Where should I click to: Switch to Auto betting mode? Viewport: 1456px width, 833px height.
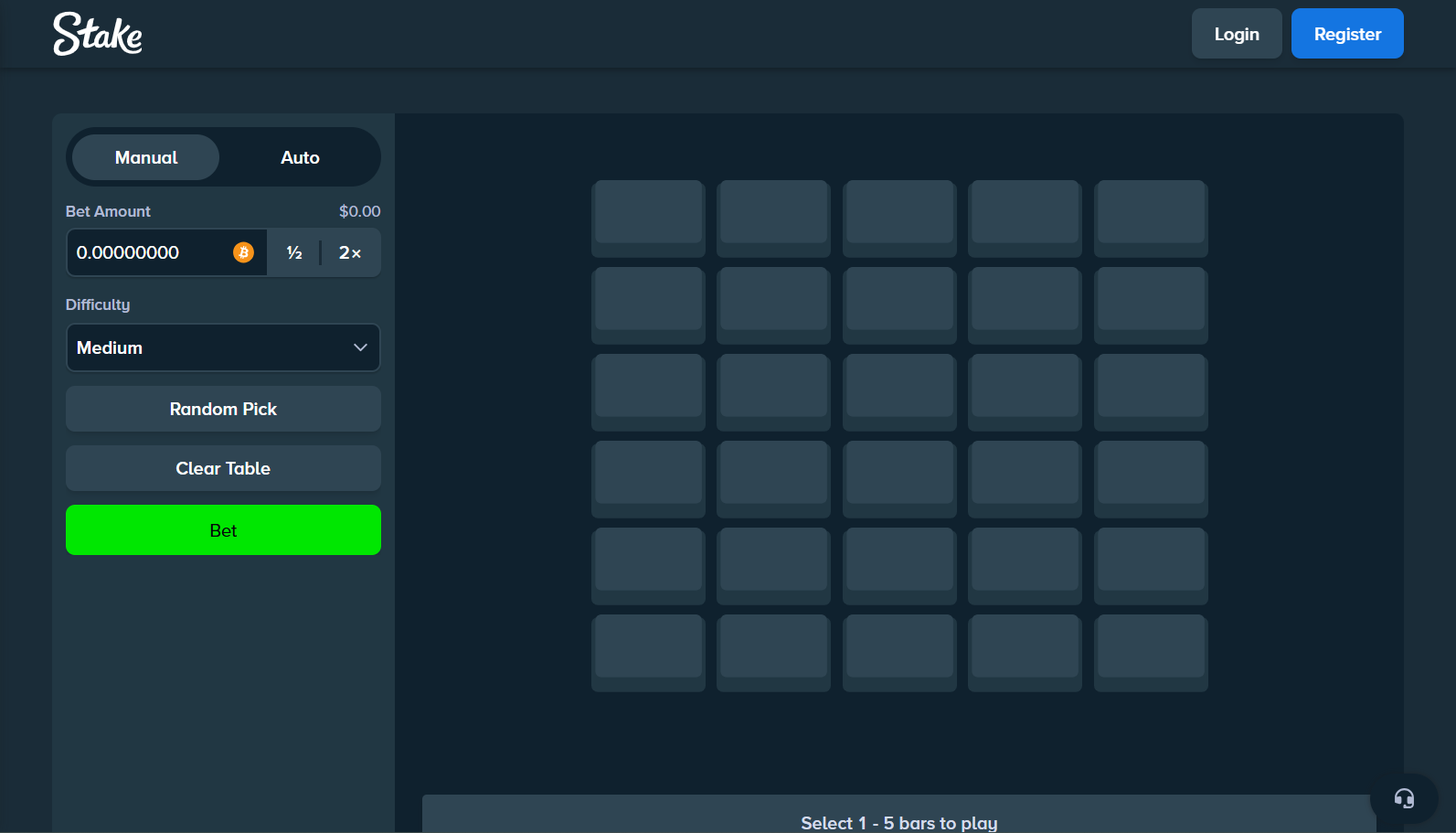(x=300, y=157)
